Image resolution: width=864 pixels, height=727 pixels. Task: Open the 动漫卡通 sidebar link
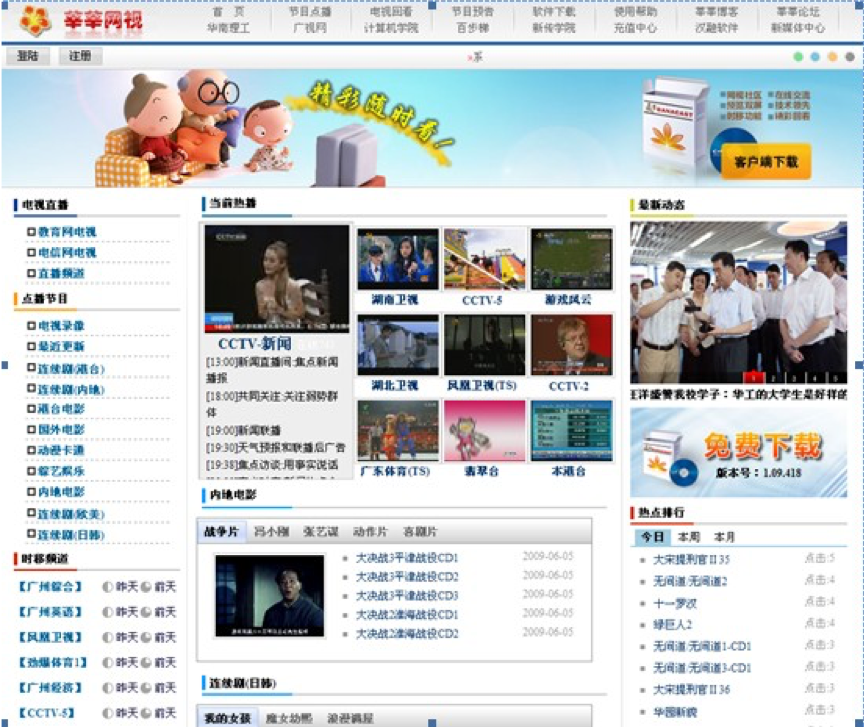(61, 450)
